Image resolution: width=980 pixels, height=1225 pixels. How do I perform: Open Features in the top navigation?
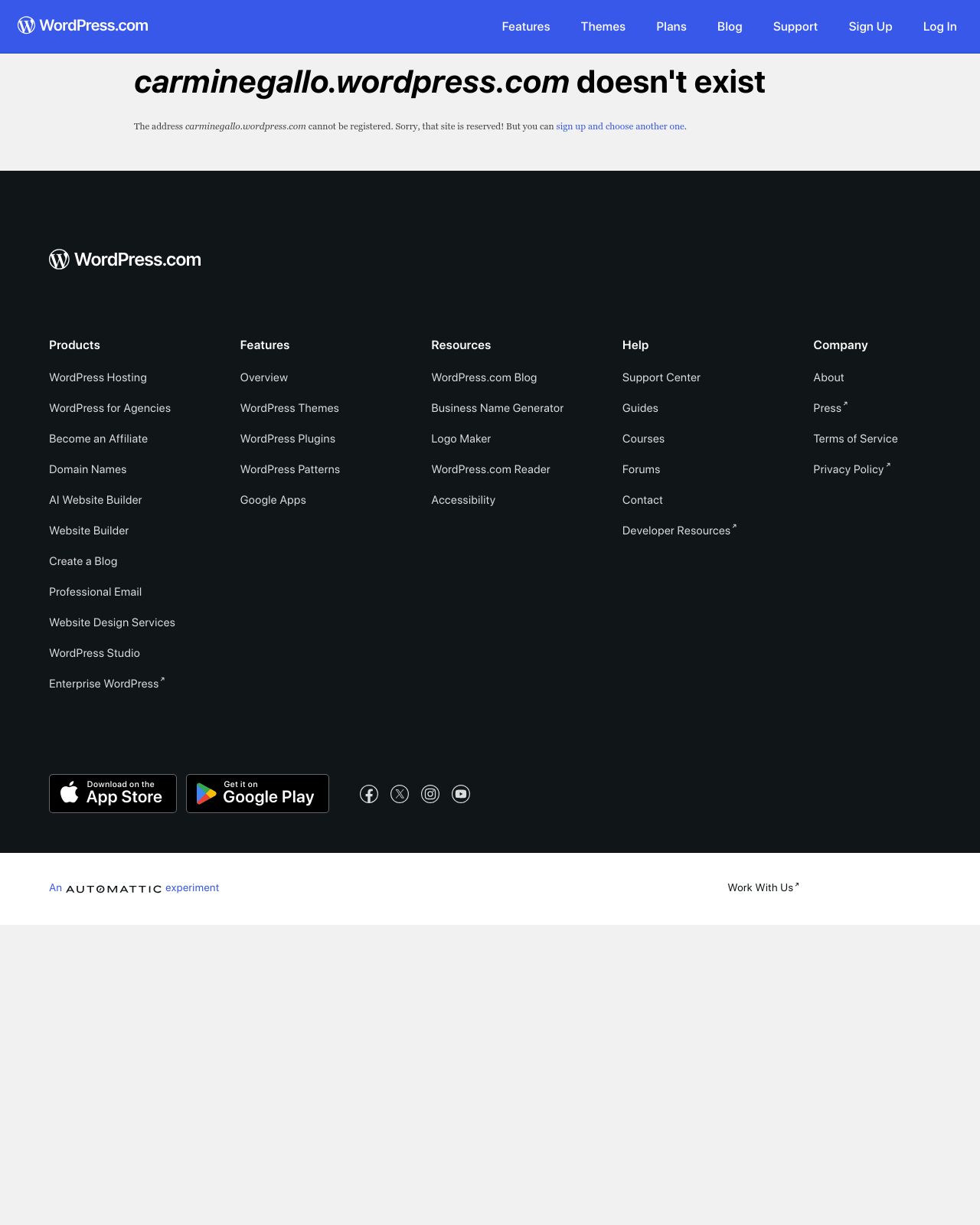pyautogui.click(x=525, y=27)
